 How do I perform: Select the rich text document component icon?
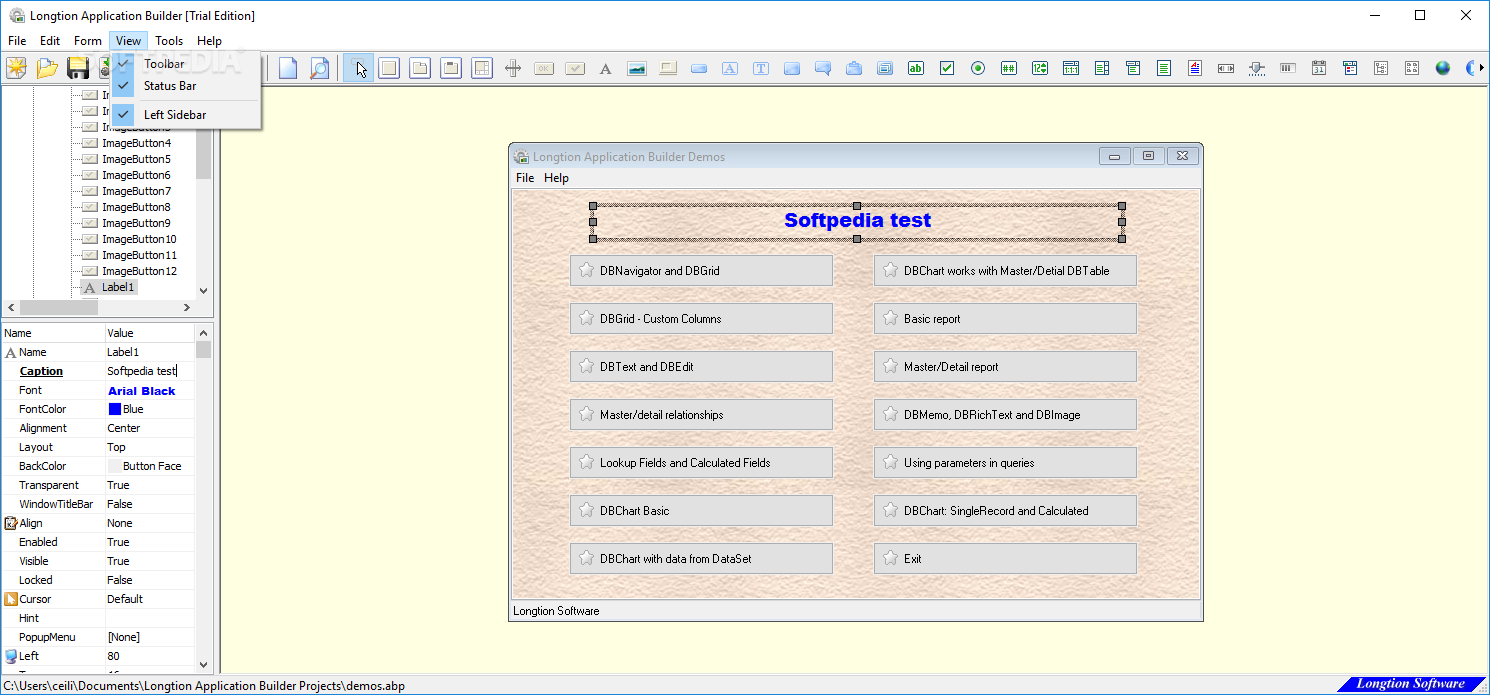tap(1195, 68)
